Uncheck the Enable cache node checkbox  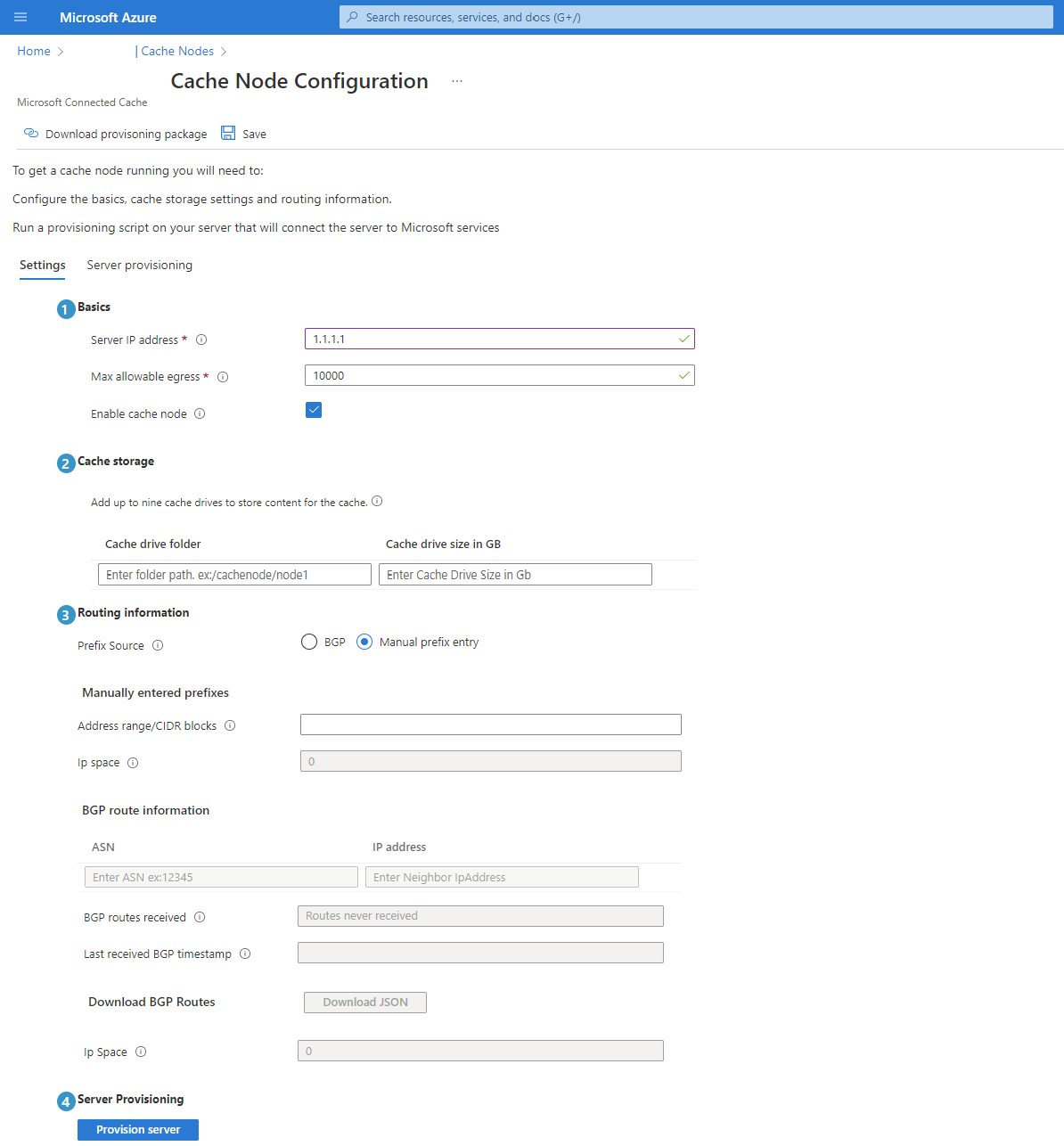click(314, 410)
